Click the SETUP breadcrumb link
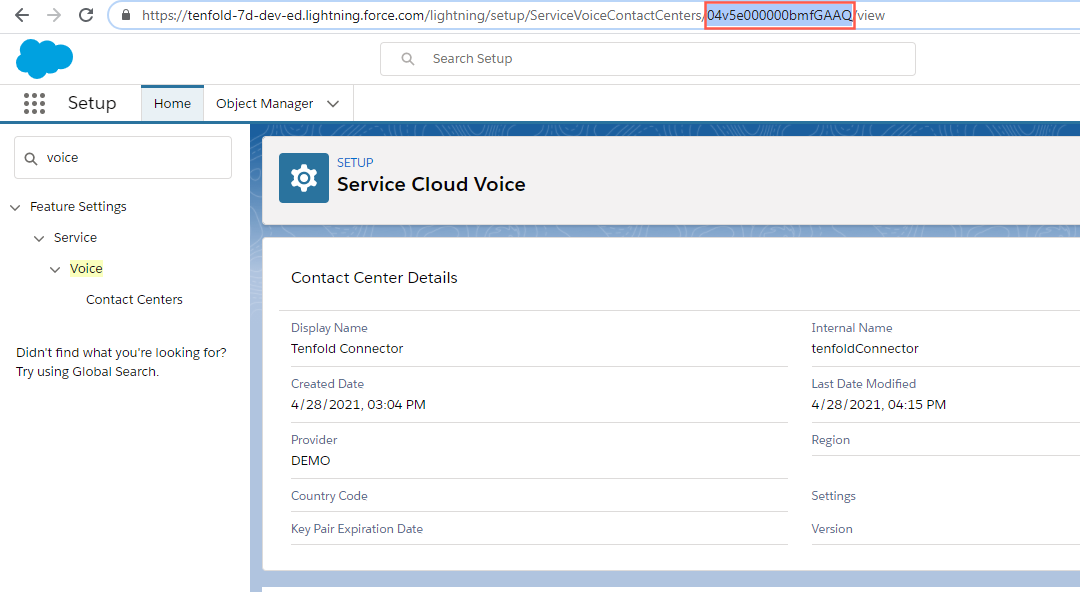This screenshot has width=1080, height=592. pos(355,163)
